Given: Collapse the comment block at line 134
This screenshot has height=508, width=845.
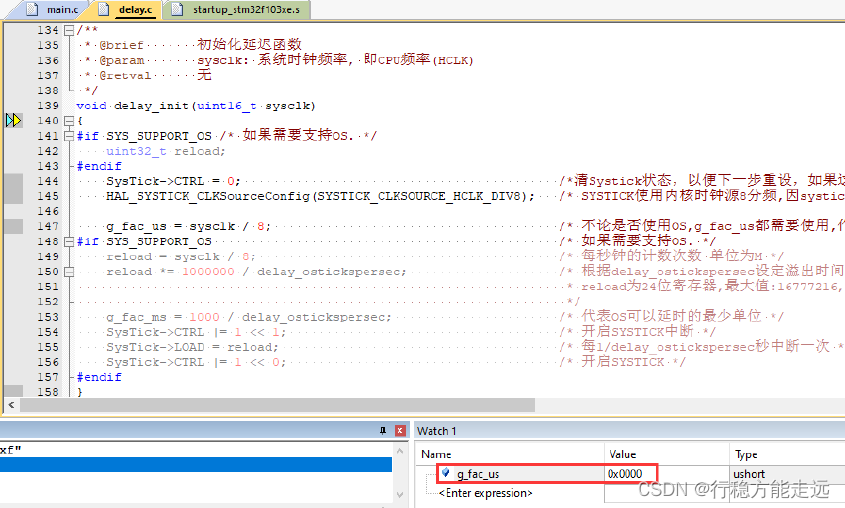Looking at the screenshot, I should (68, 31).
